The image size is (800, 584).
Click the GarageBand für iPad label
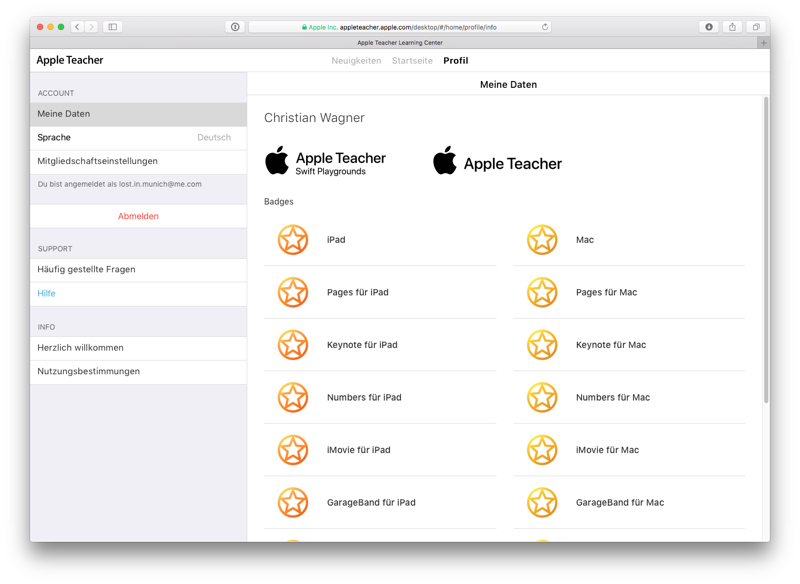371,502
